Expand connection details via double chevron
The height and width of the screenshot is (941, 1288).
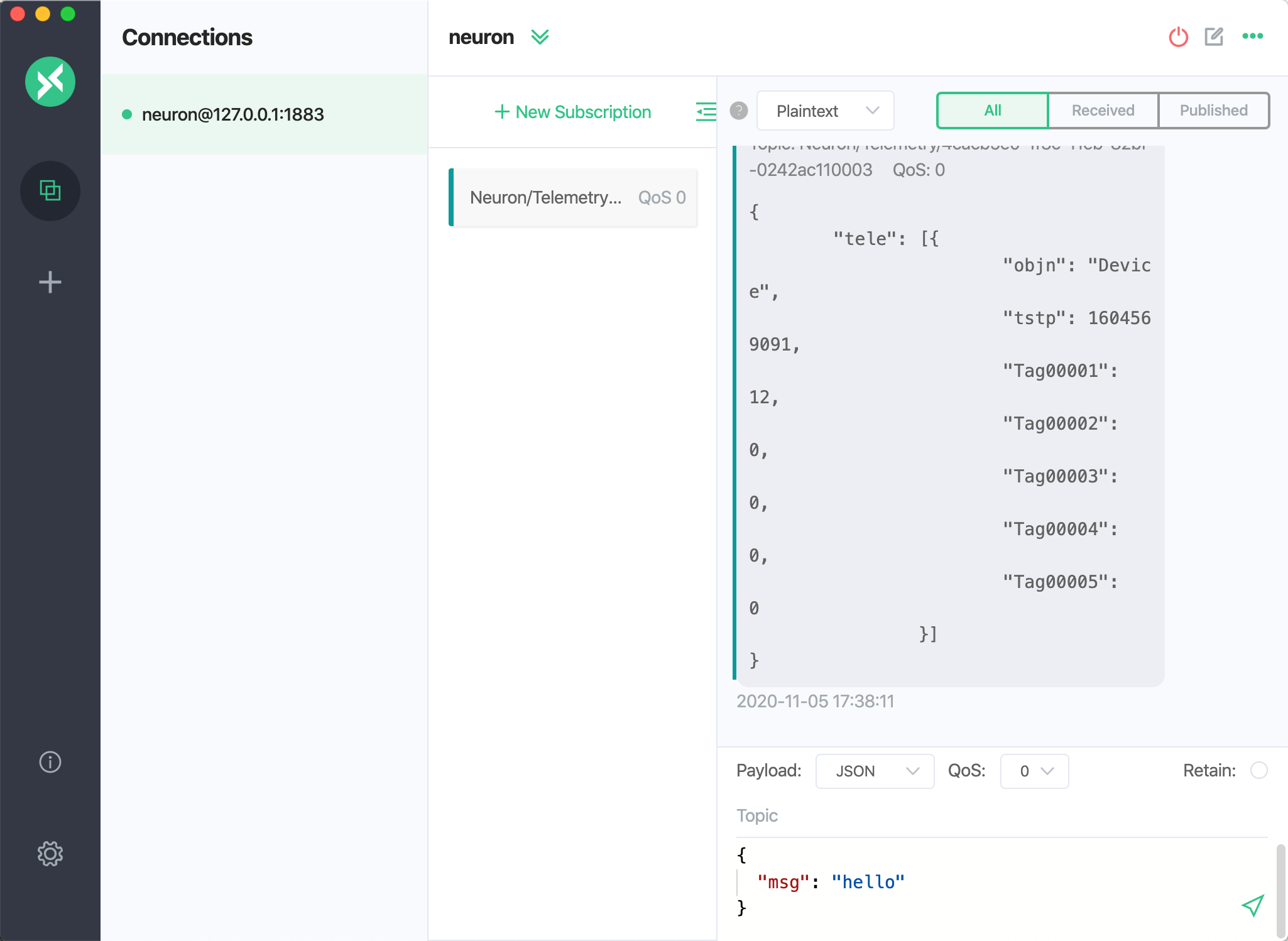coord(540,37)
